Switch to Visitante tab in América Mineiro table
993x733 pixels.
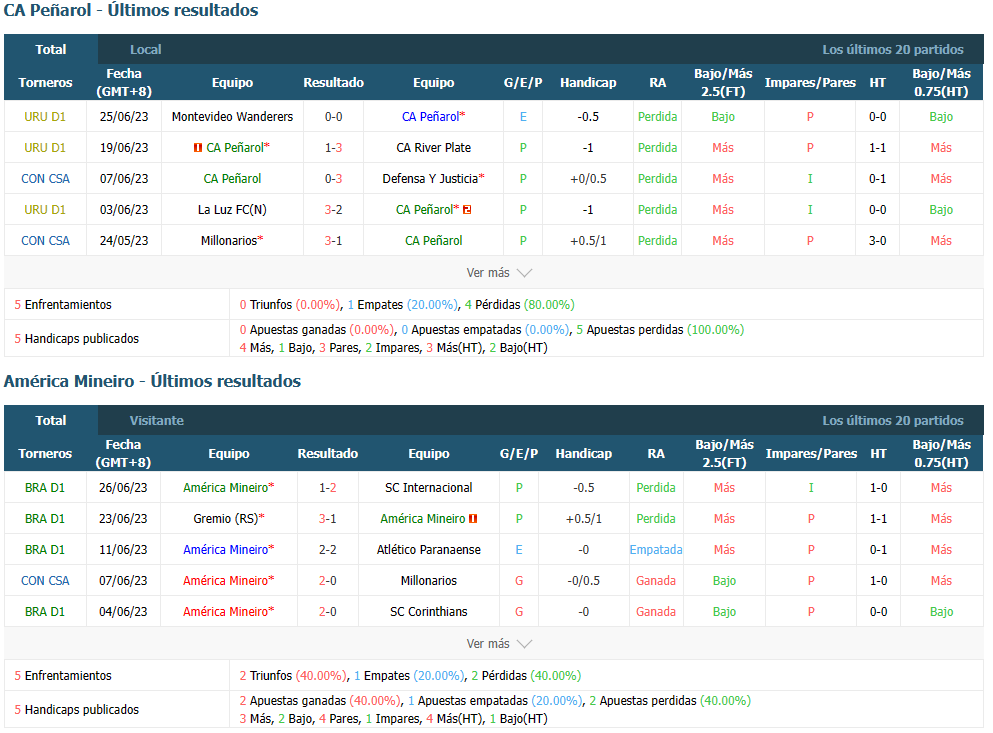[x=156, y=421]
